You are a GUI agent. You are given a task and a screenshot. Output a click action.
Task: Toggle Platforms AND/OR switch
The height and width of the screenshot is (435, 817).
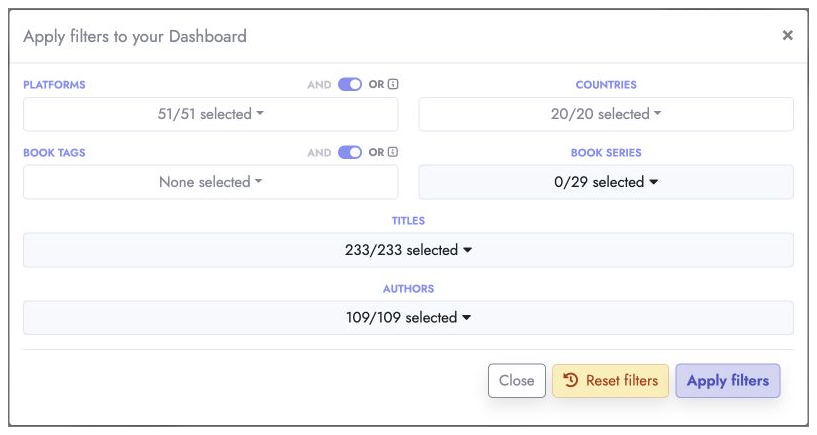(350, 84)
